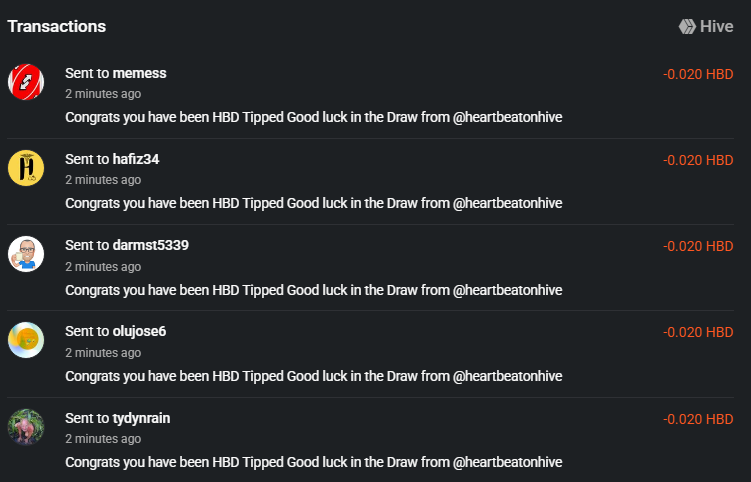751x482 pixels.
Task: Open tydynrain's profile avatar
Action: 26,427
